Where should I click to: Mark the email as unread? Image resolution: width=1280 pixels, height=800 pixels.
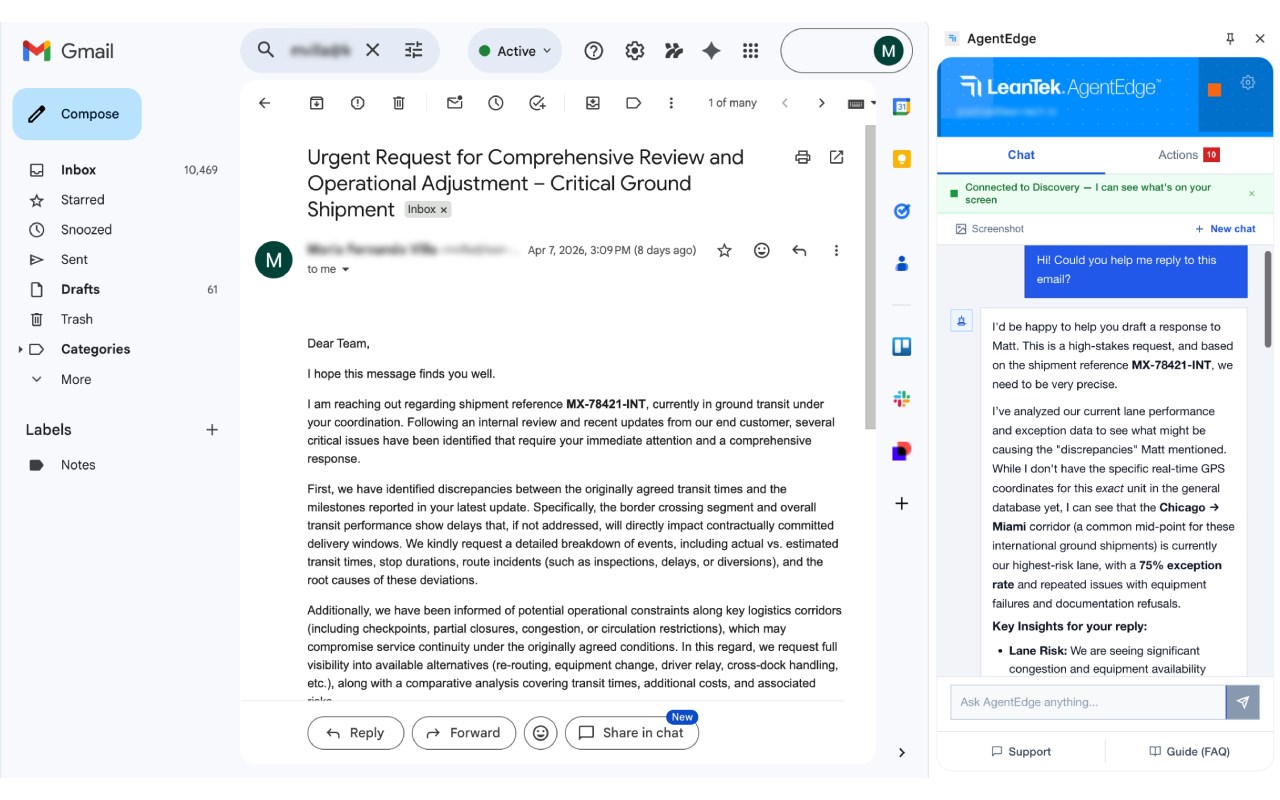pyautogui.click(x=455, y=103)
